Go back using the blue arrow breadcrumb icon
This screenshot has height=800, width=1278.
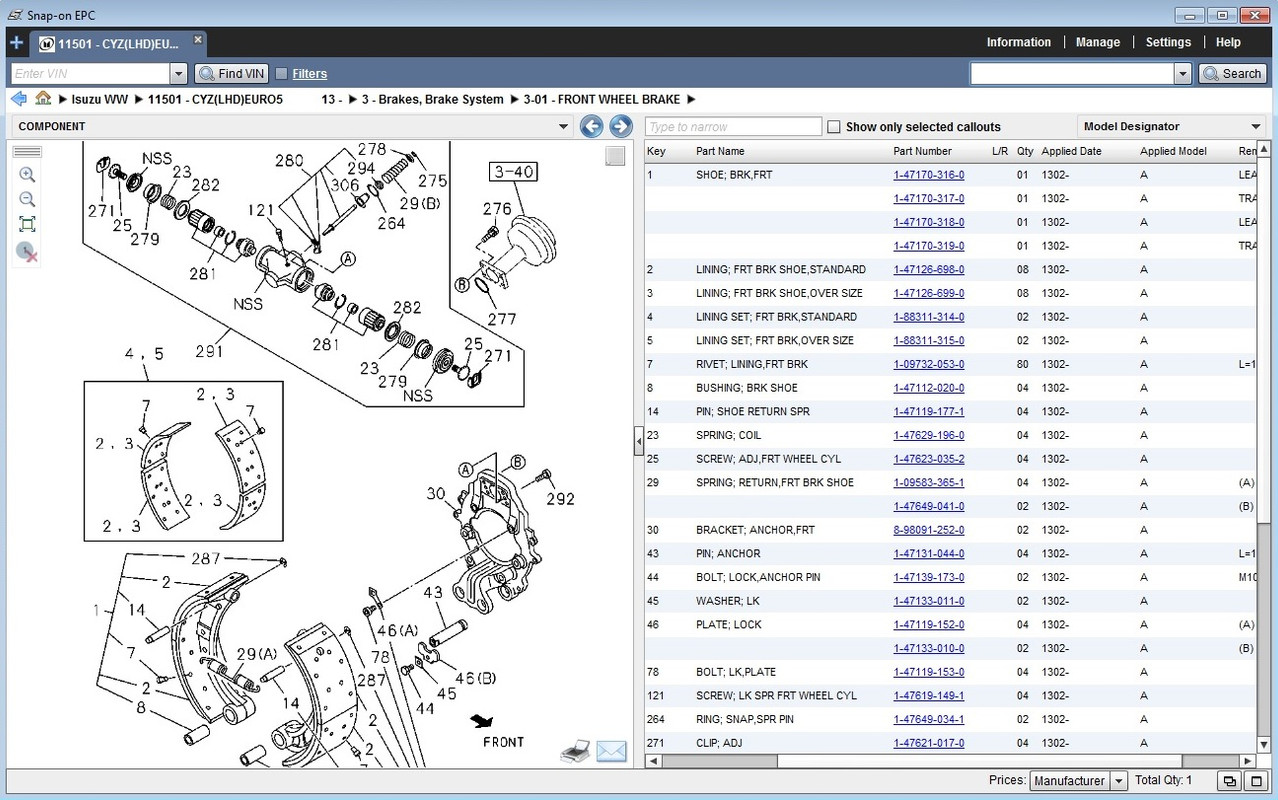(18, 99)
